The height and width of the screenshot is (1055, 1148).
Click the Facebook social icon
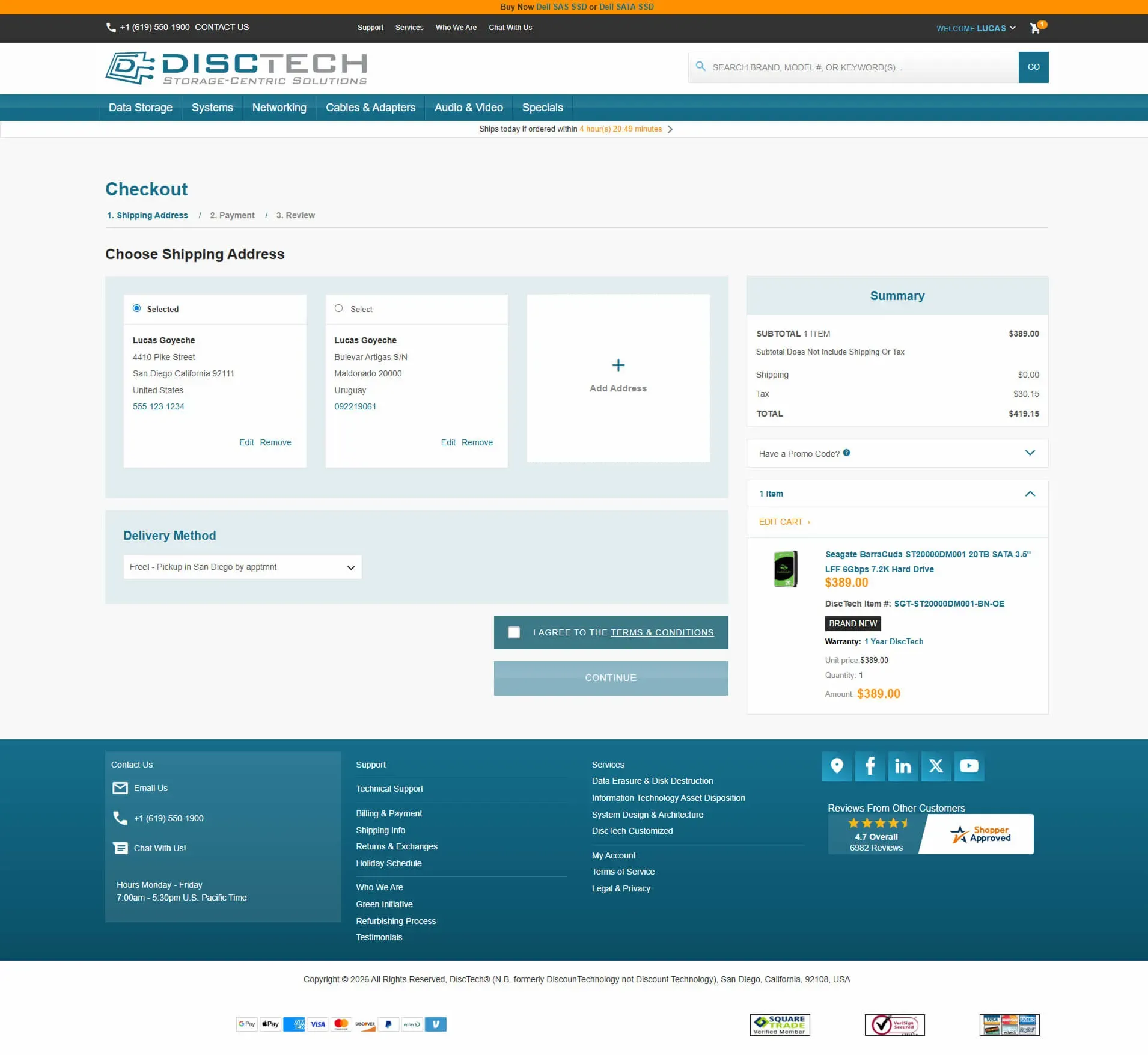click(869, 766)
